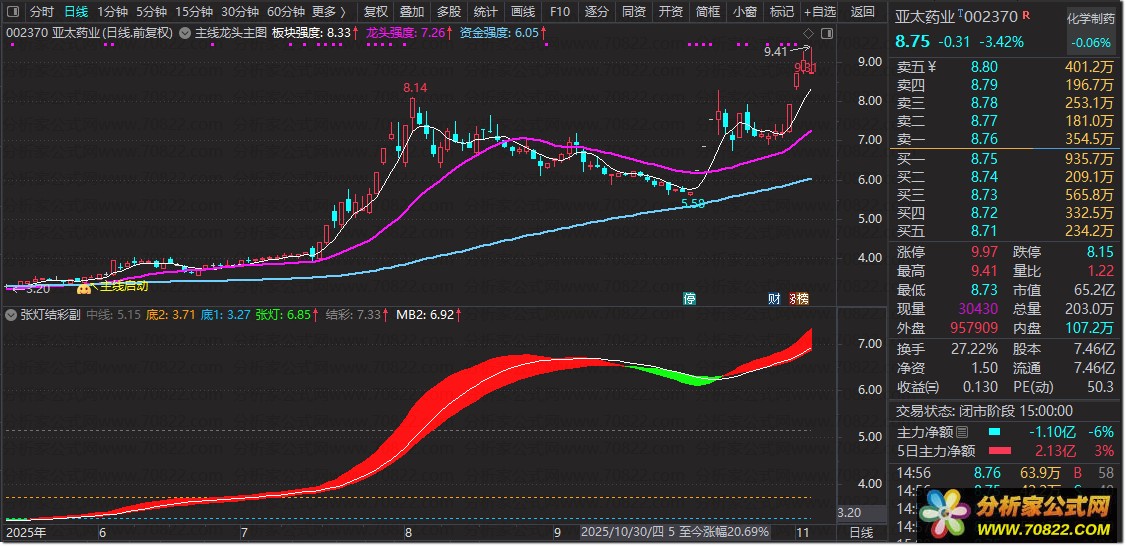Toggle the right-side panel icon in chart
The width and height of the screenshot is (1127, 546).
827,33
